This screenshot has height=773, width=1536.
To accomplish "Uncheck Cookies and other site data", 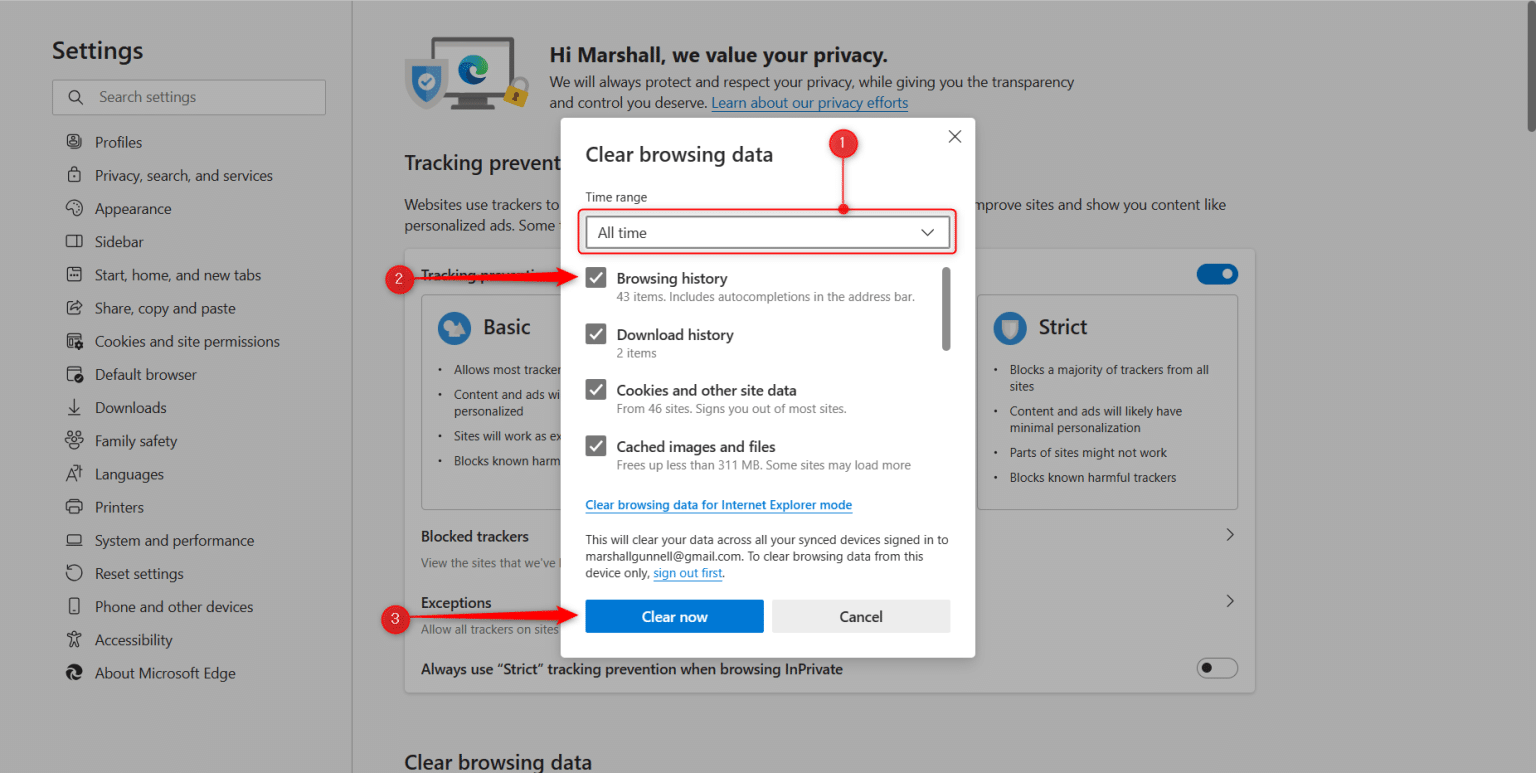I will pos(595,389).
